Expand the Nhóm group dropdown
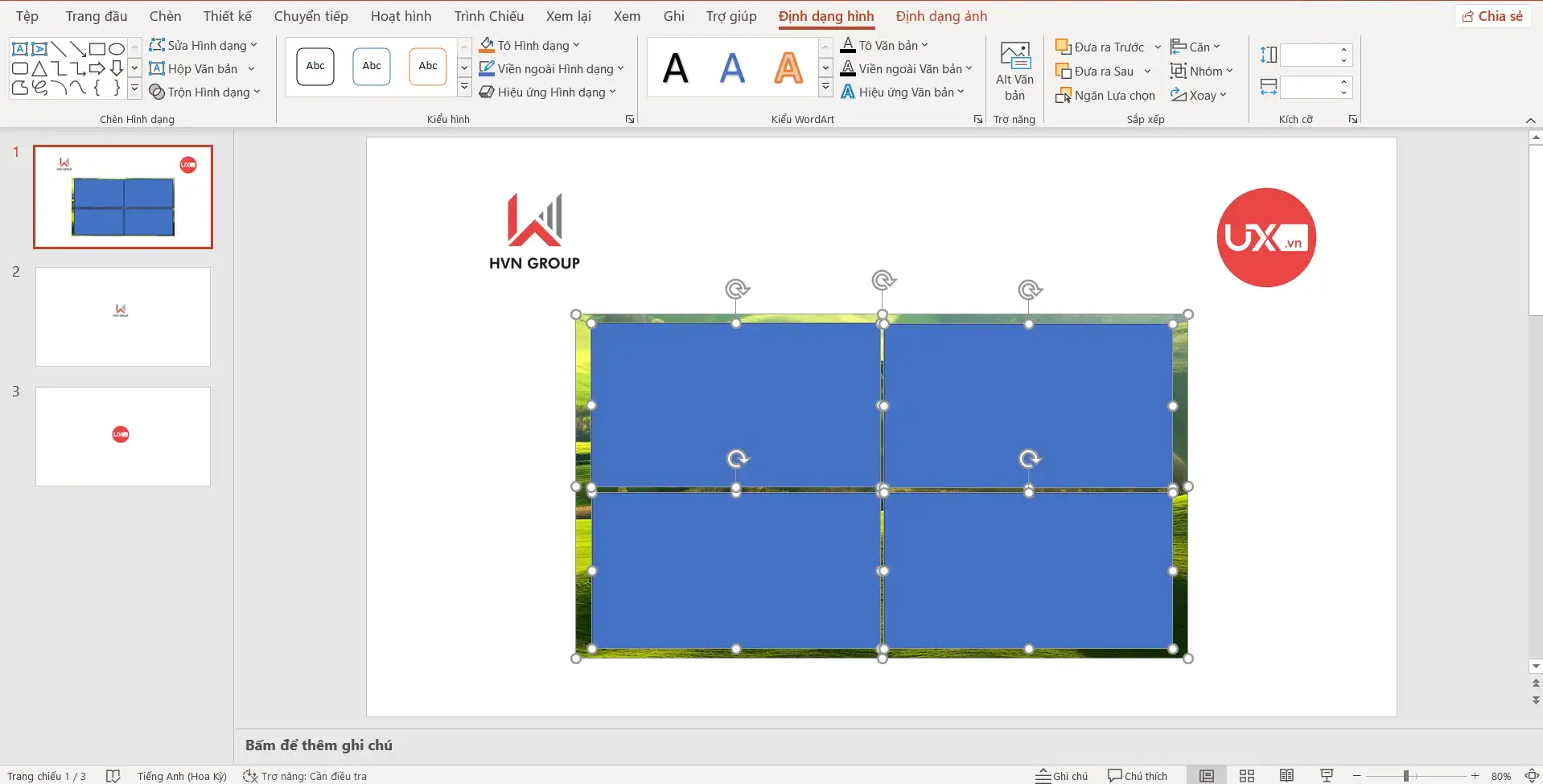The height and width of the screenshot is (784, 1543). pyautogui.click(x=1202, y=72)
